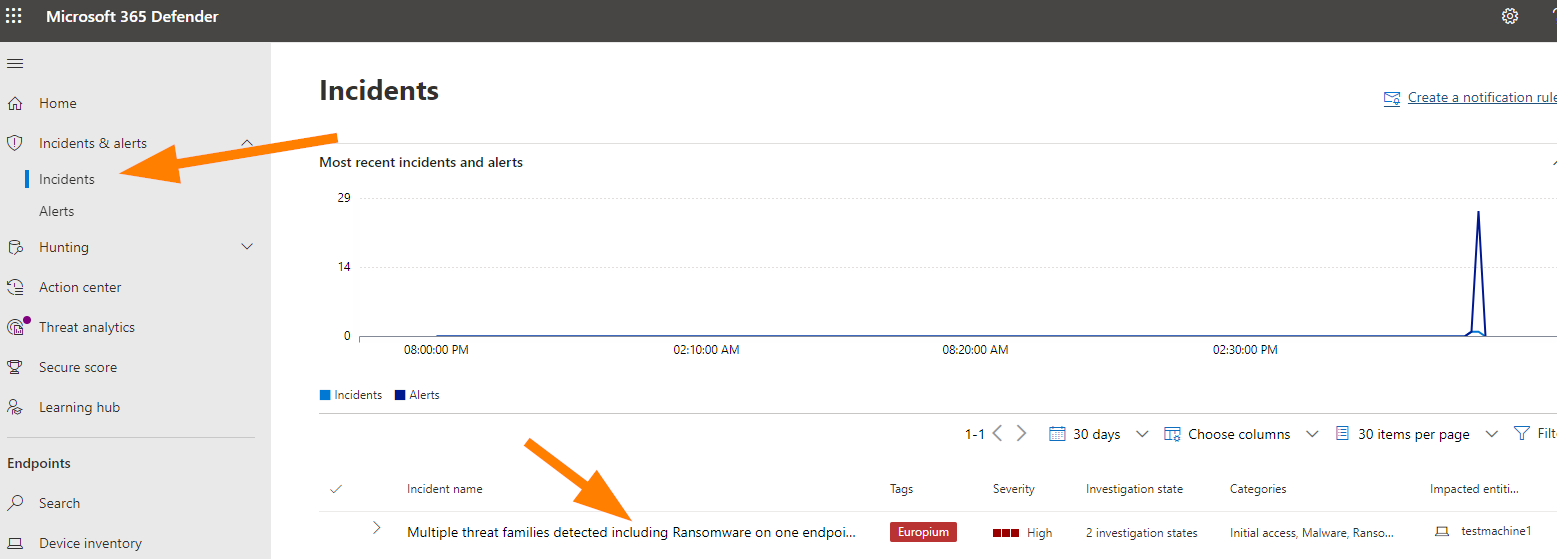Screen dimensions: 1557x559
Task: Click the Secure score trophy icon
Action: pyautogui.click(x=15, y=367)
